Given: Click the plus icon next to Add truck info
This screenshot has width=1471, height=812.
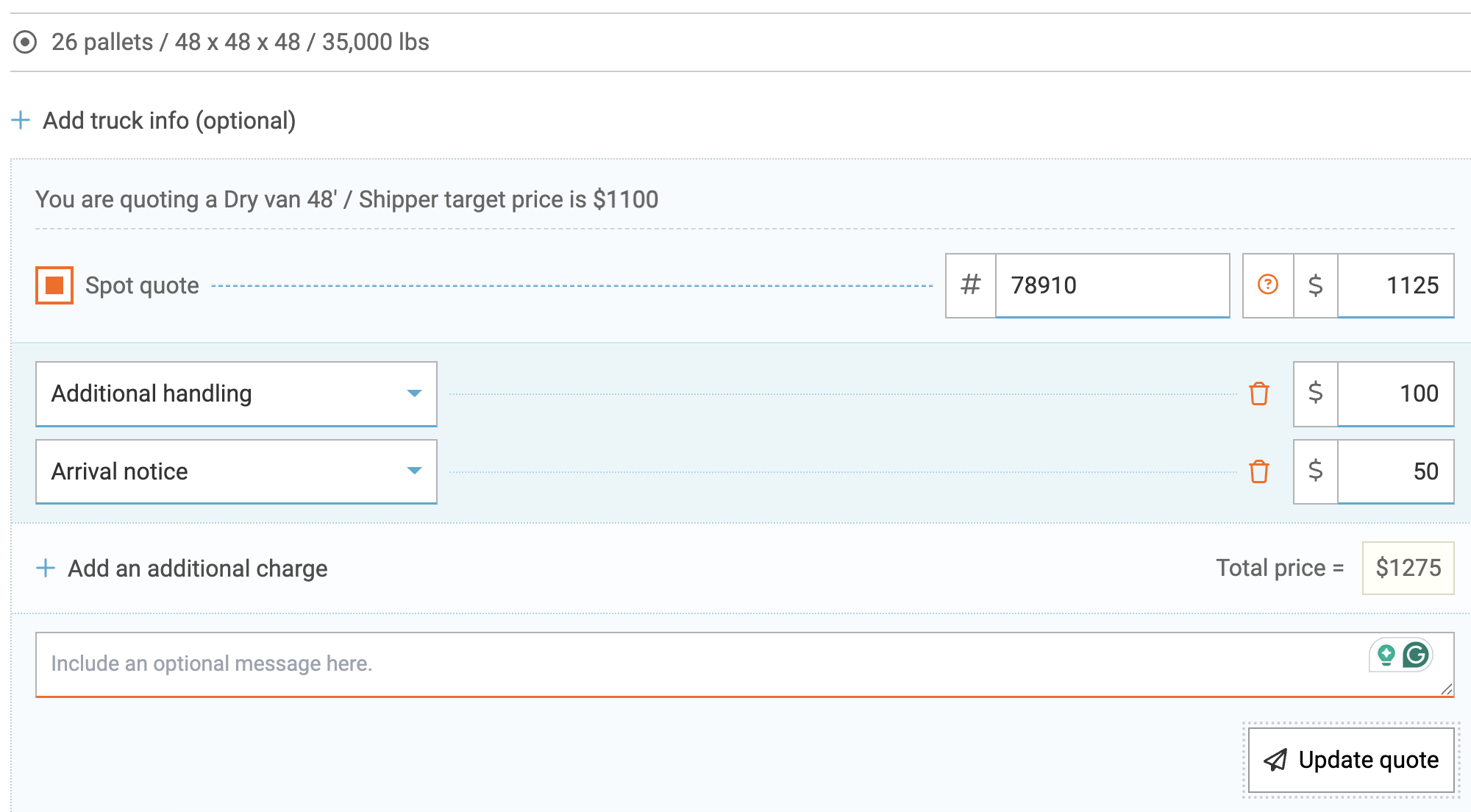Looking at the screenshot, I should (x=21, y=120).
